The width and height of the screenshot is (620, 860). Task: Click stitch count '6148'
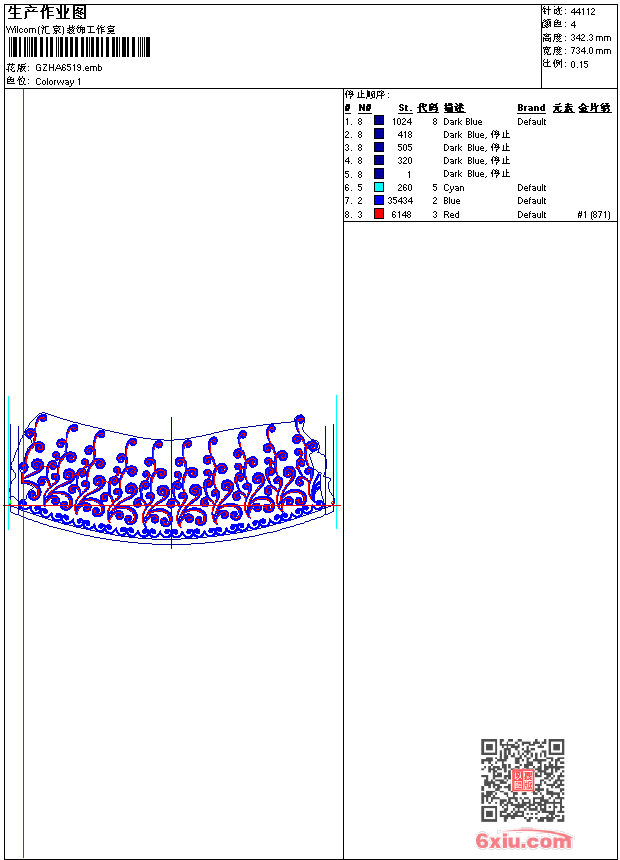pyautogui.click(x=402, y=215)
